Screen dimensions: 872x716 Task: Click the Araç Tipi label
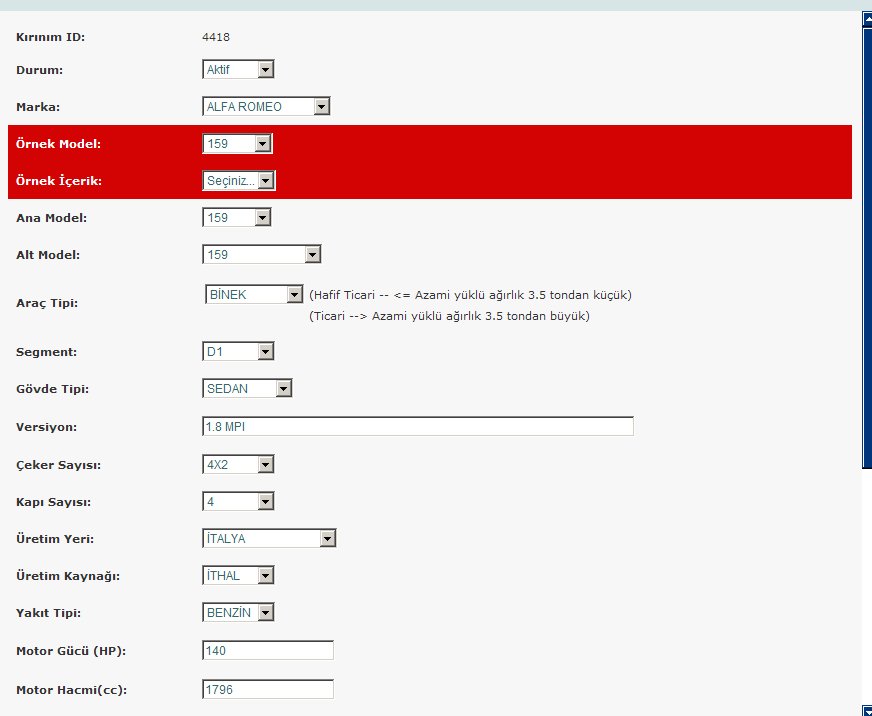pos(47,303)
